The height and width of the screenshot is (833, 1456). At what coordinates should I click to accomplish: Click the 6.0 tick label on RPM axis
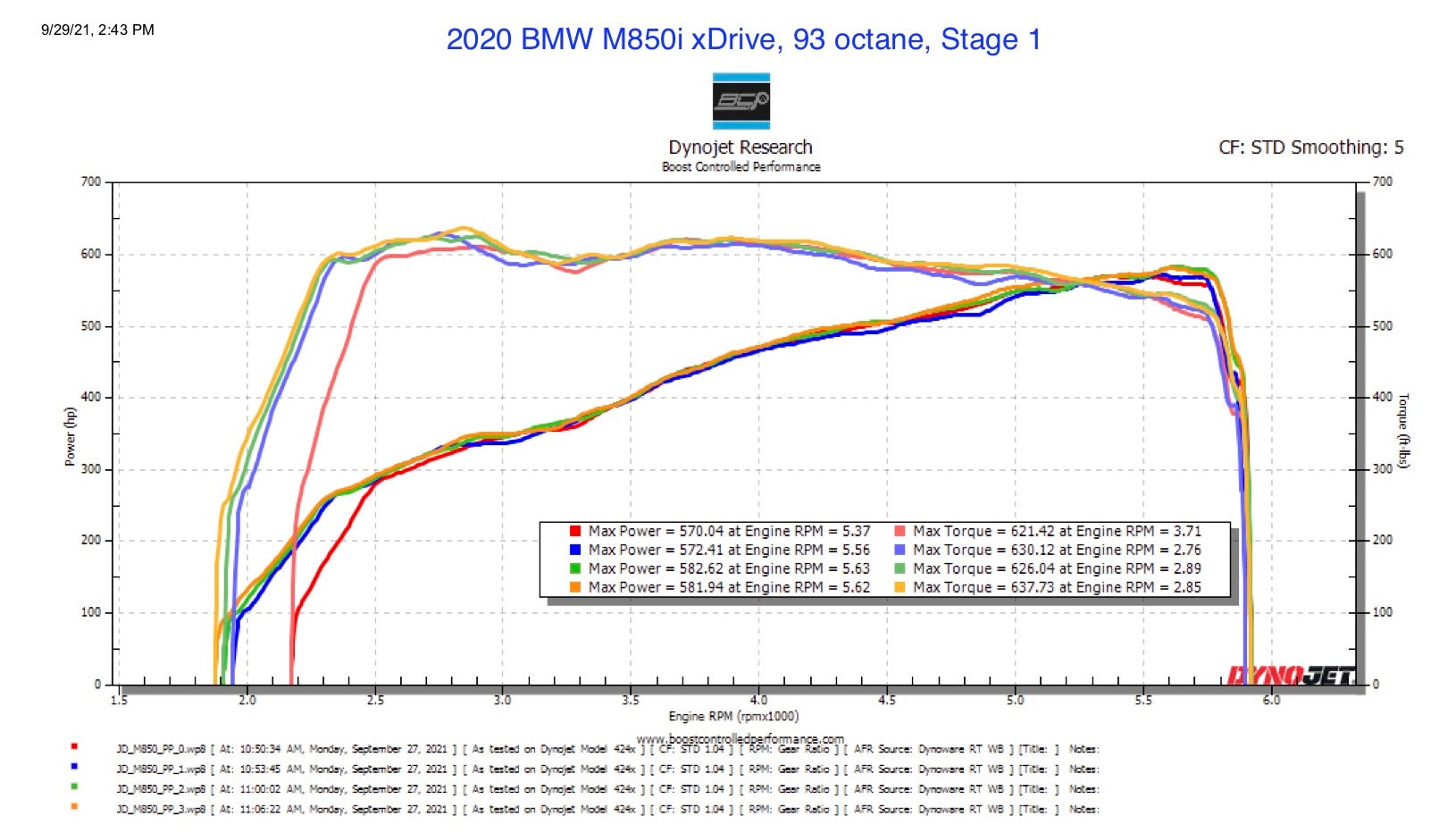[1271, 701]
